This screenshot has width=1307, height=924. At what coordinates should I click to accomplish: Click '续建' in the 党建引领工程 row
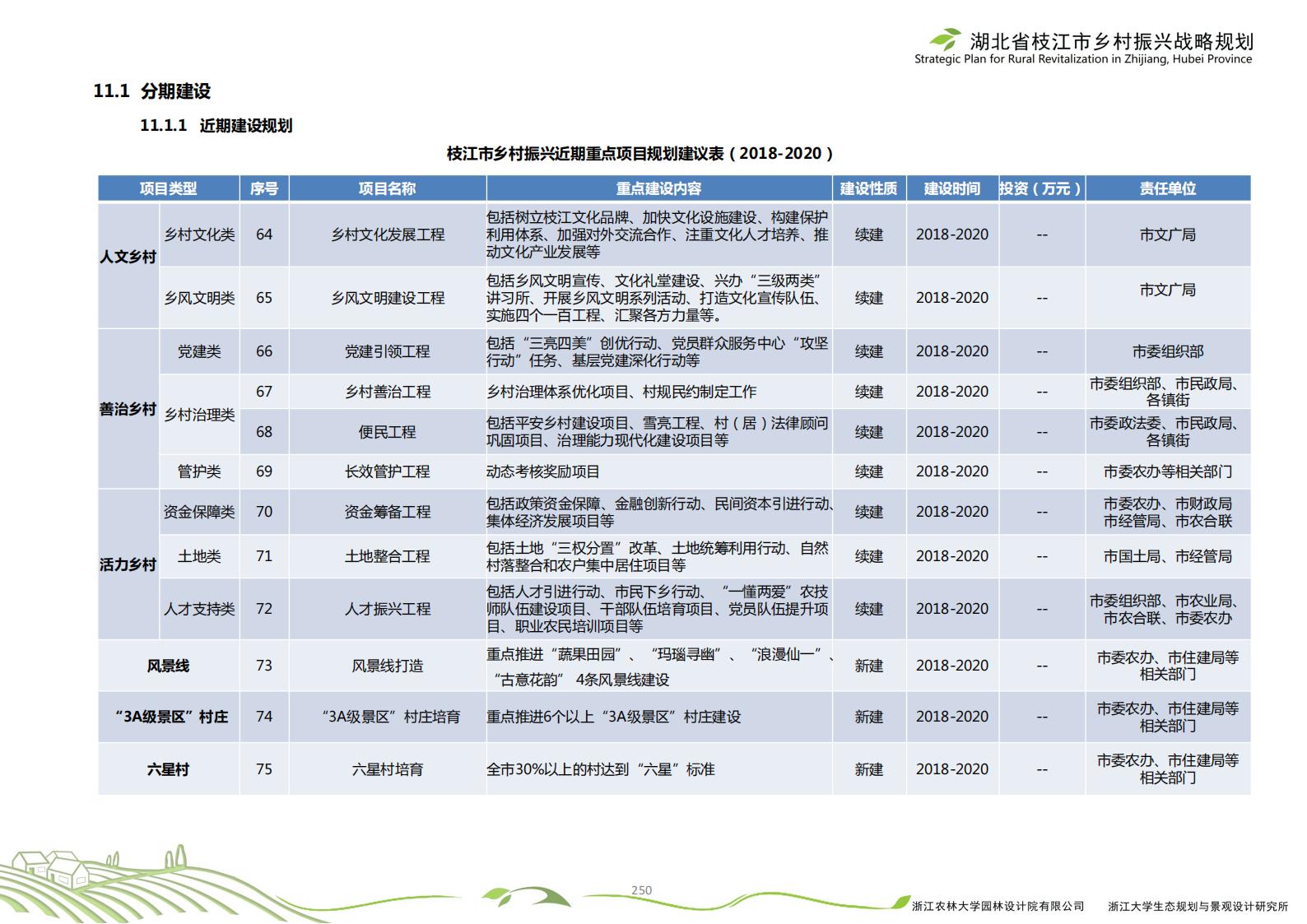pos(869,351)
